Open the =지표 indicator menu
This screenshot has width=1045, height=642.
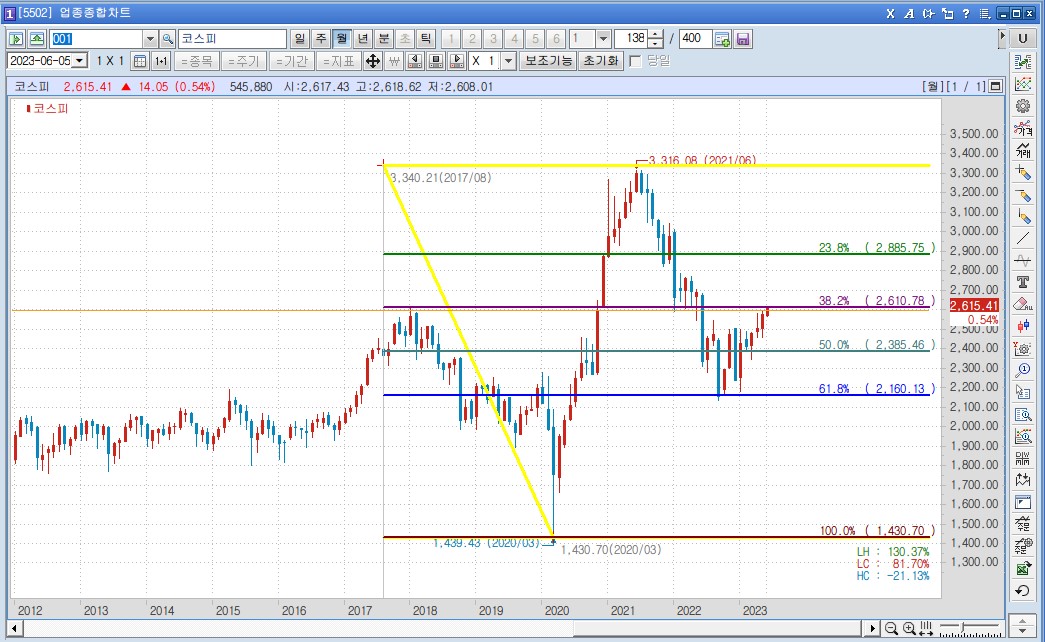(338, 61)
